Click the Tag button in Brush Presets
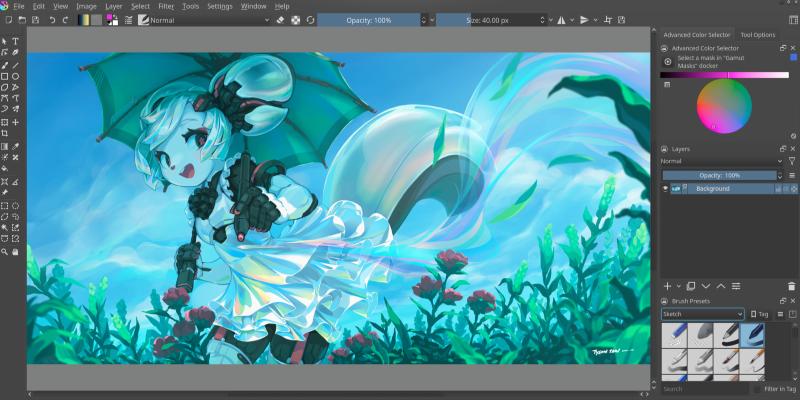Image resolution: width=800 pixels, height=400 pixels. coord(759,314)
